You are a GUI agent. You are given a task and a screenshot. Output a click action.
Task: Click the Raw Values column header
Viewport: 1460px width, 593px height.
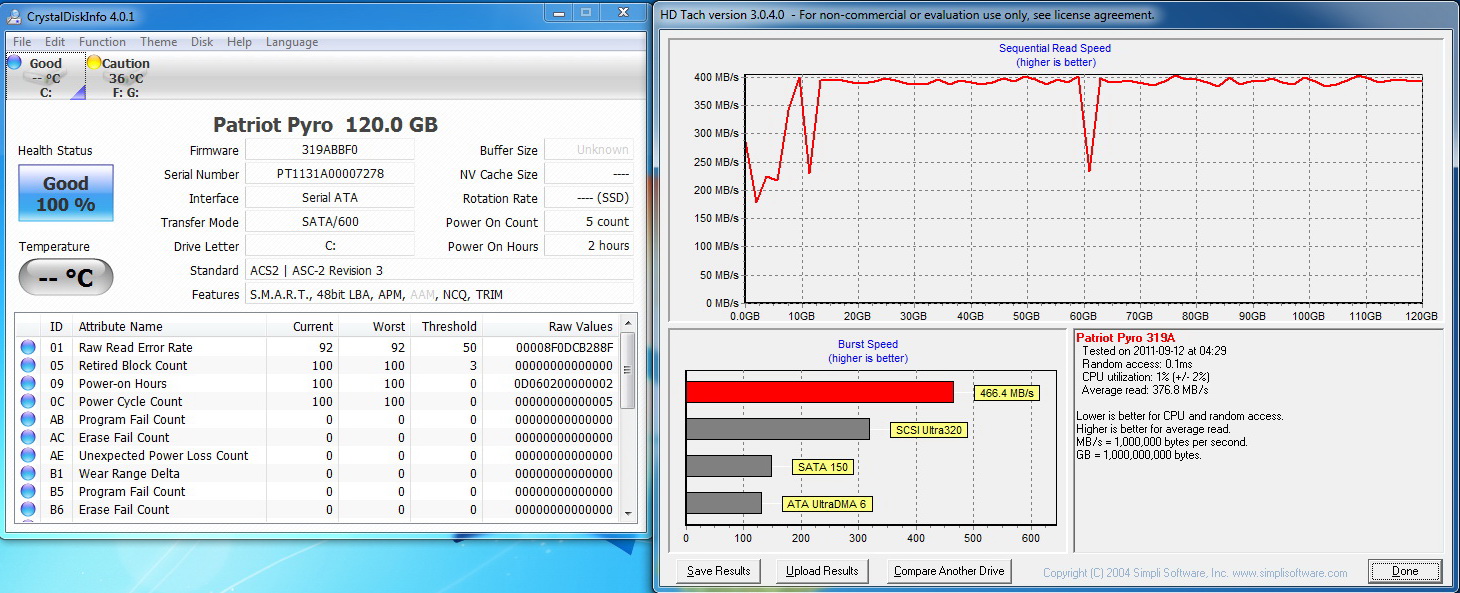tap(551, 326)
